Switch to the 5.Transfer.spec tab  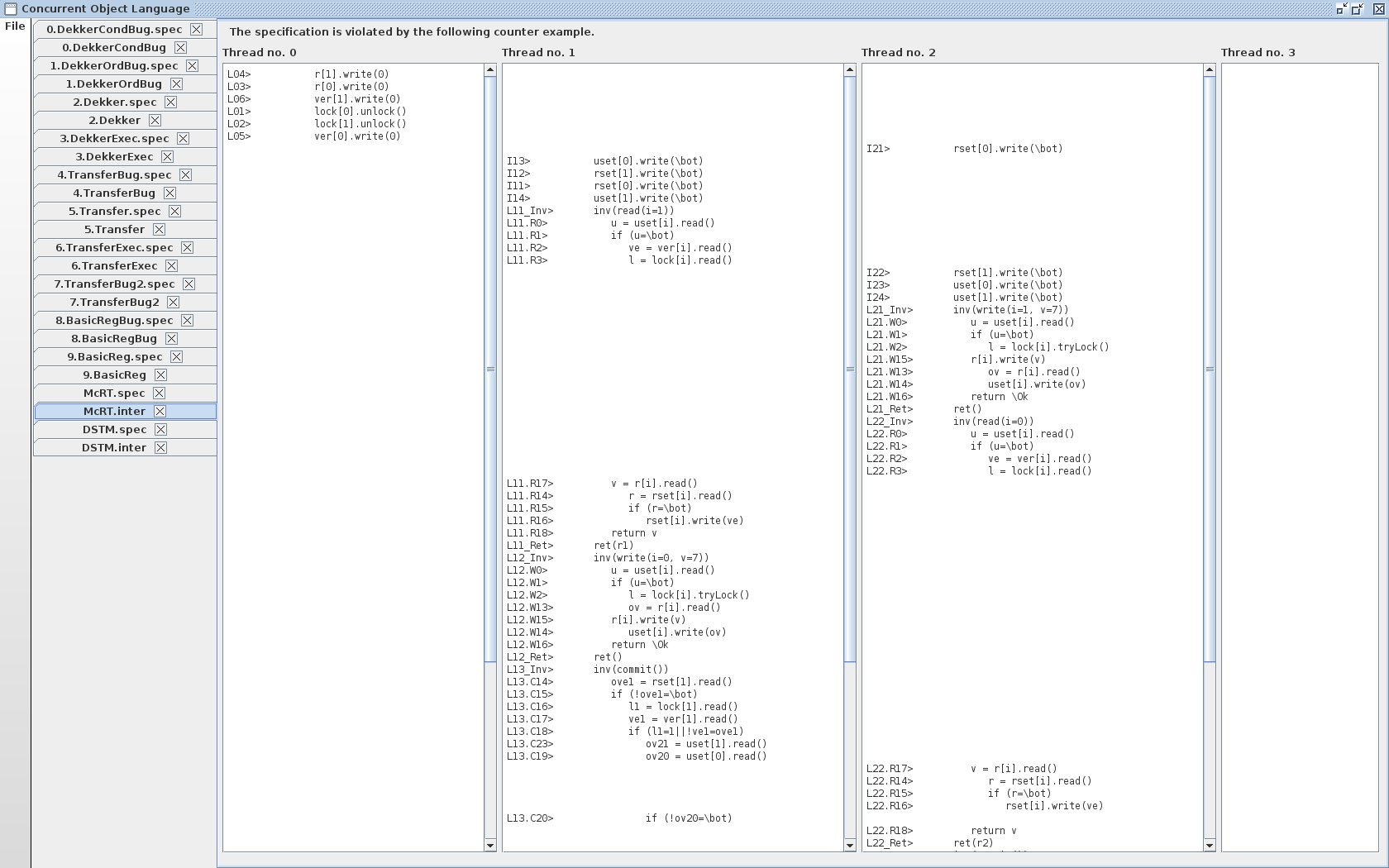[125, 211]
